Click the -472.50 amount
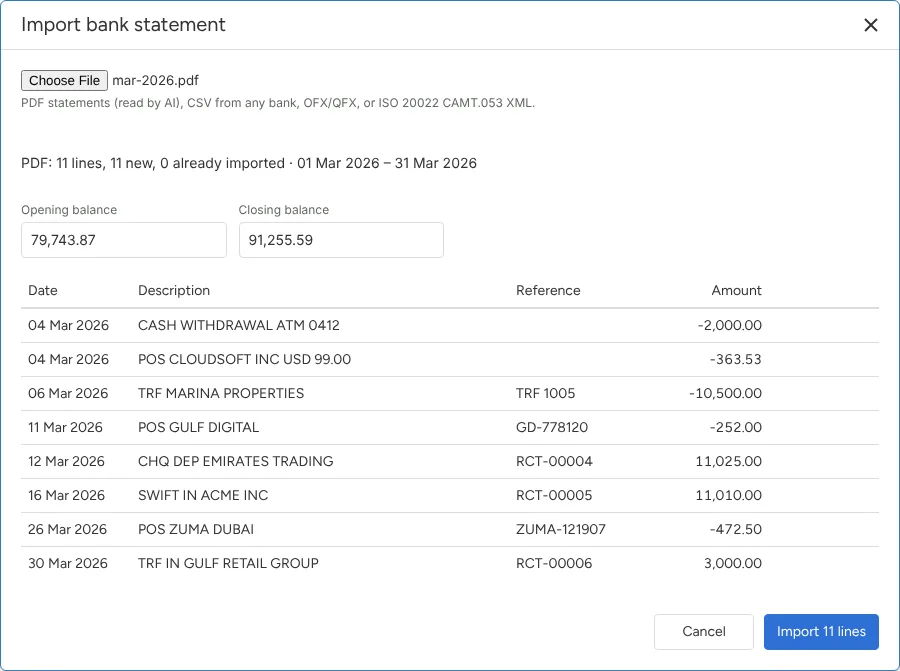The width and height of the screenshot is (900, 671). click(x=735, y=529)
